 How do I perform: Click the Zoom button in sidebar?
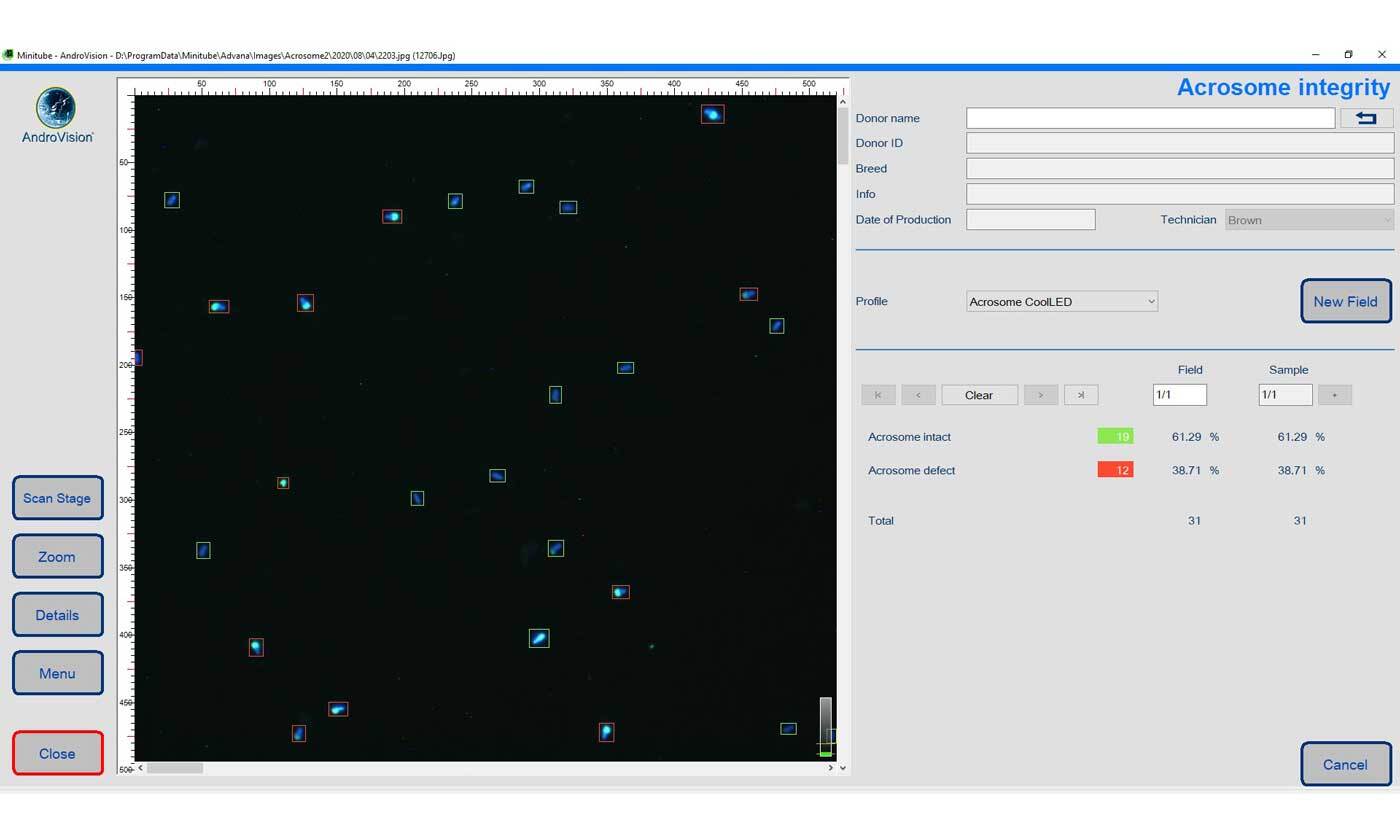(57, 557)
